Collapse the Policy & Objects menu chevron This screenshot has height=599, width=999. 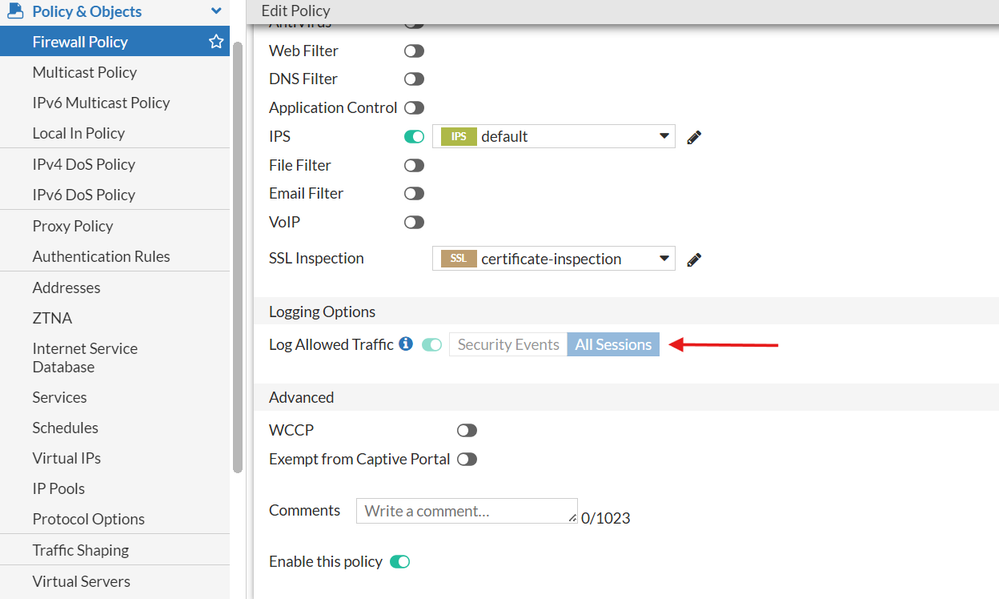click(216, 12)
